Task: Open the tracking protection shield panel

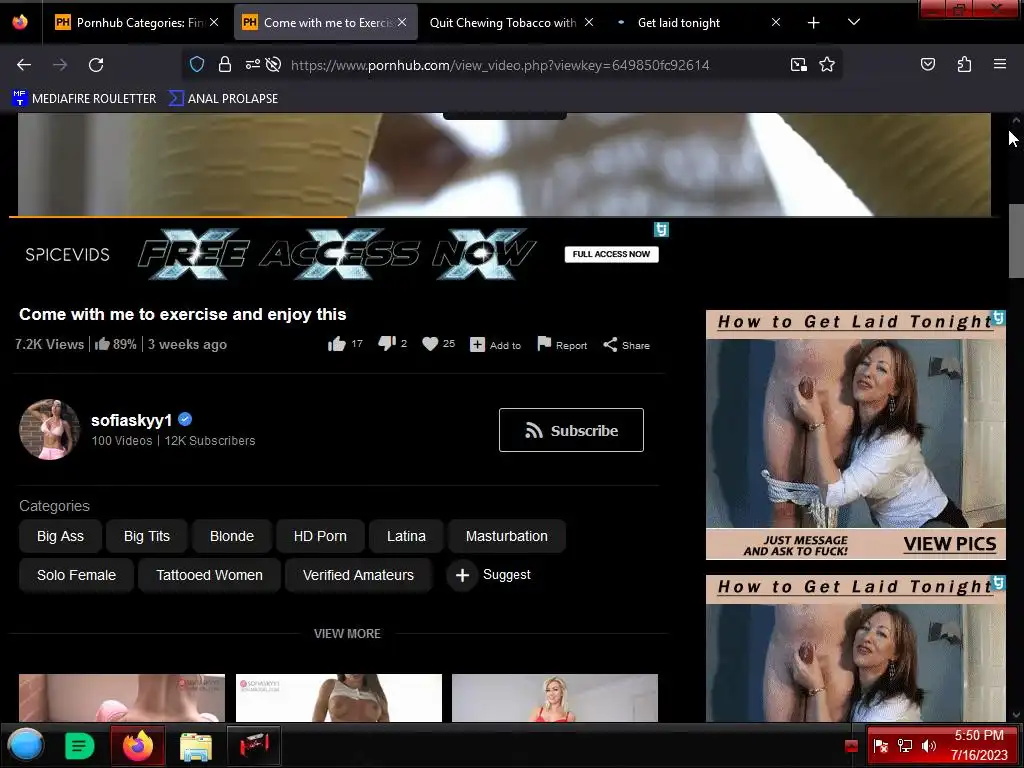Action: [x=197, y=64]
